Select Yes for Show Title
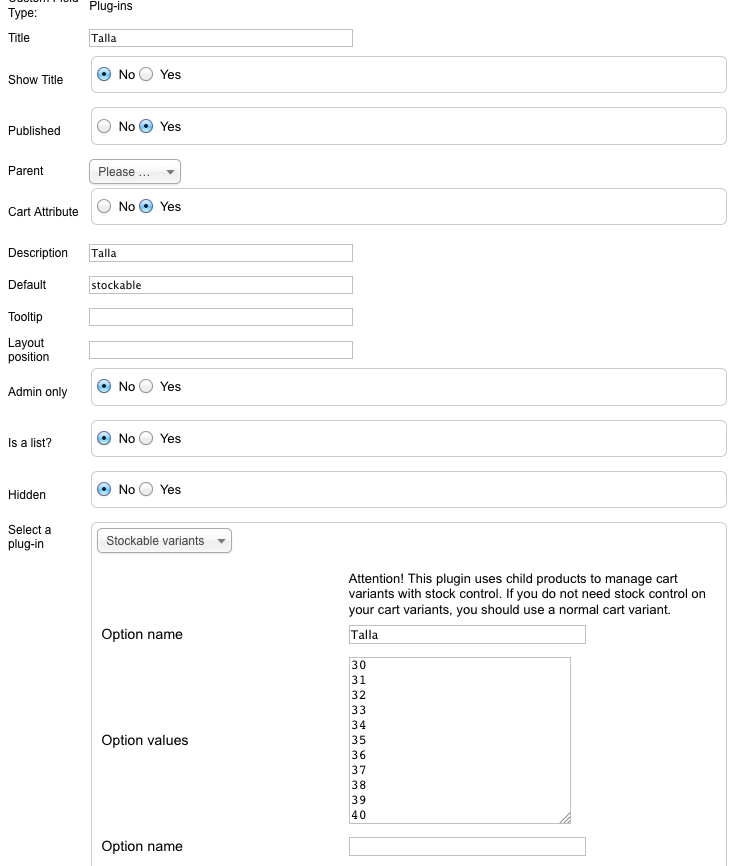The height and width of the screenshot is (866, 735). coord(146,74)
